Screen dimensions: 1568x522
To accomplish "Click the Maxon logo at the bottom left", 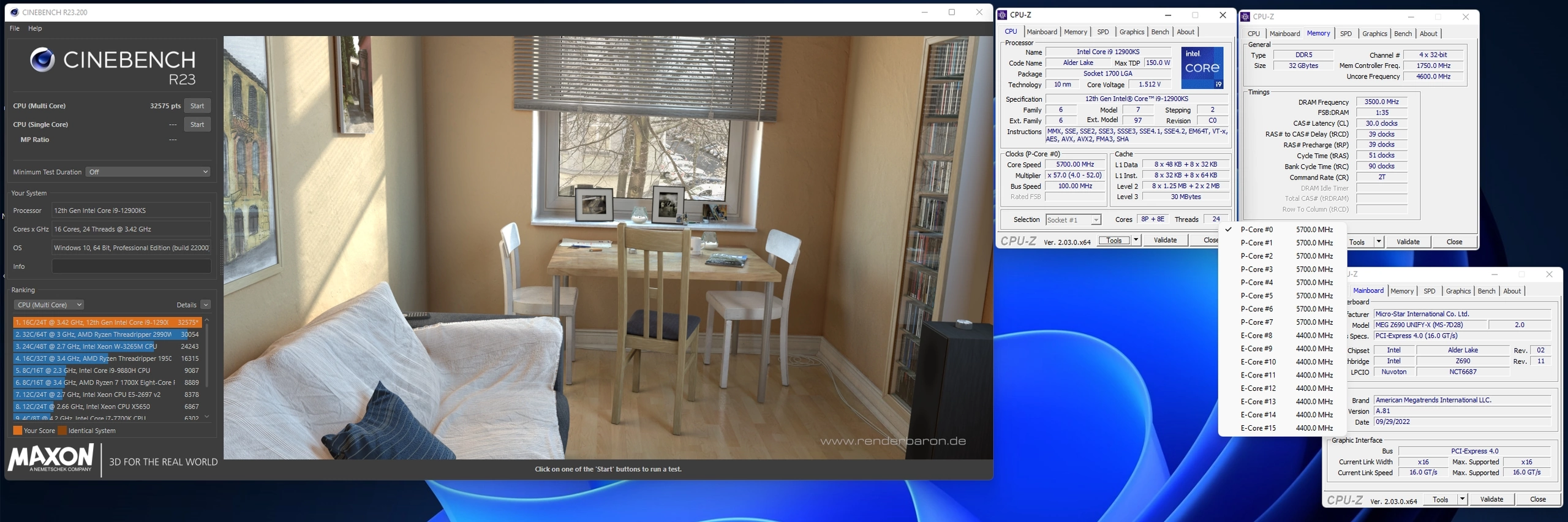I will (x=51, y=458).
